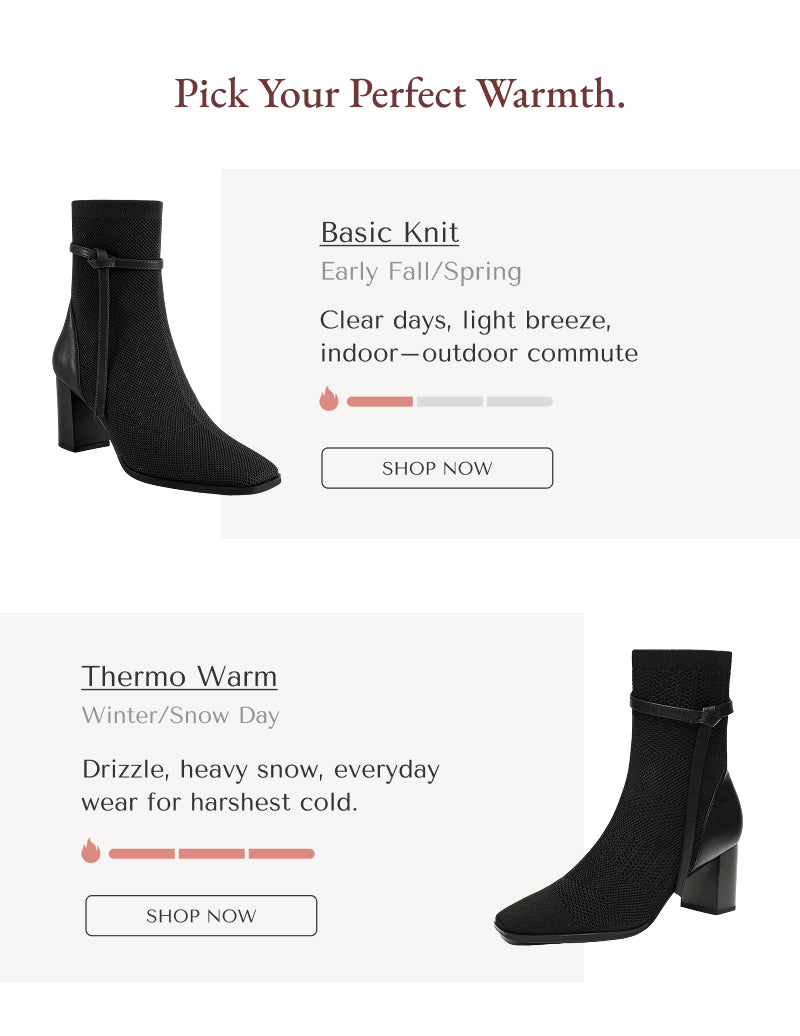800x1036 pixels.
Task: Select the Basic Knit boot image
Action: pos(166,346)
